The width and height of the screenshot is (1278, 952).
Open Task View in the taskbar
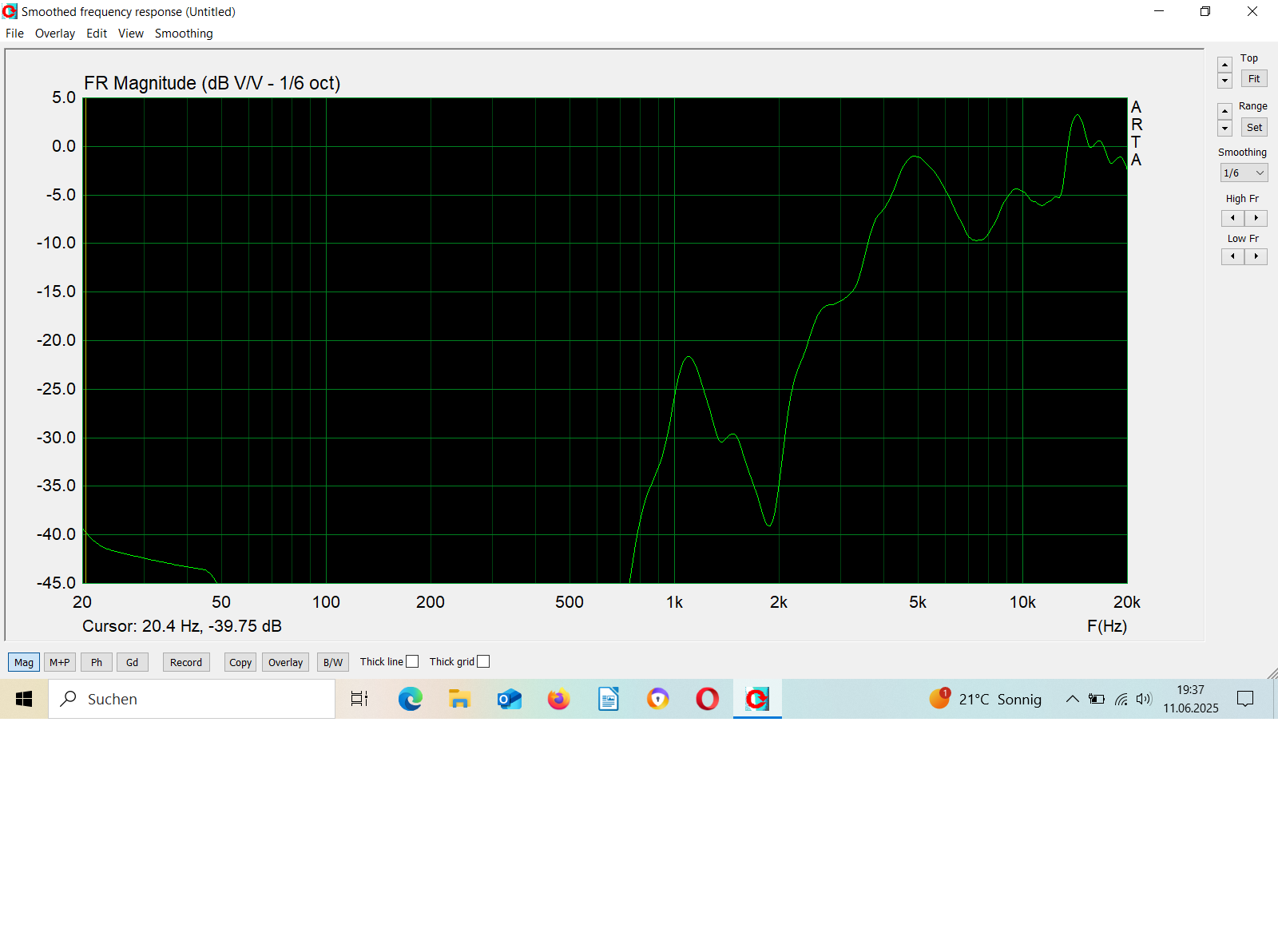(x=360, y=699)
